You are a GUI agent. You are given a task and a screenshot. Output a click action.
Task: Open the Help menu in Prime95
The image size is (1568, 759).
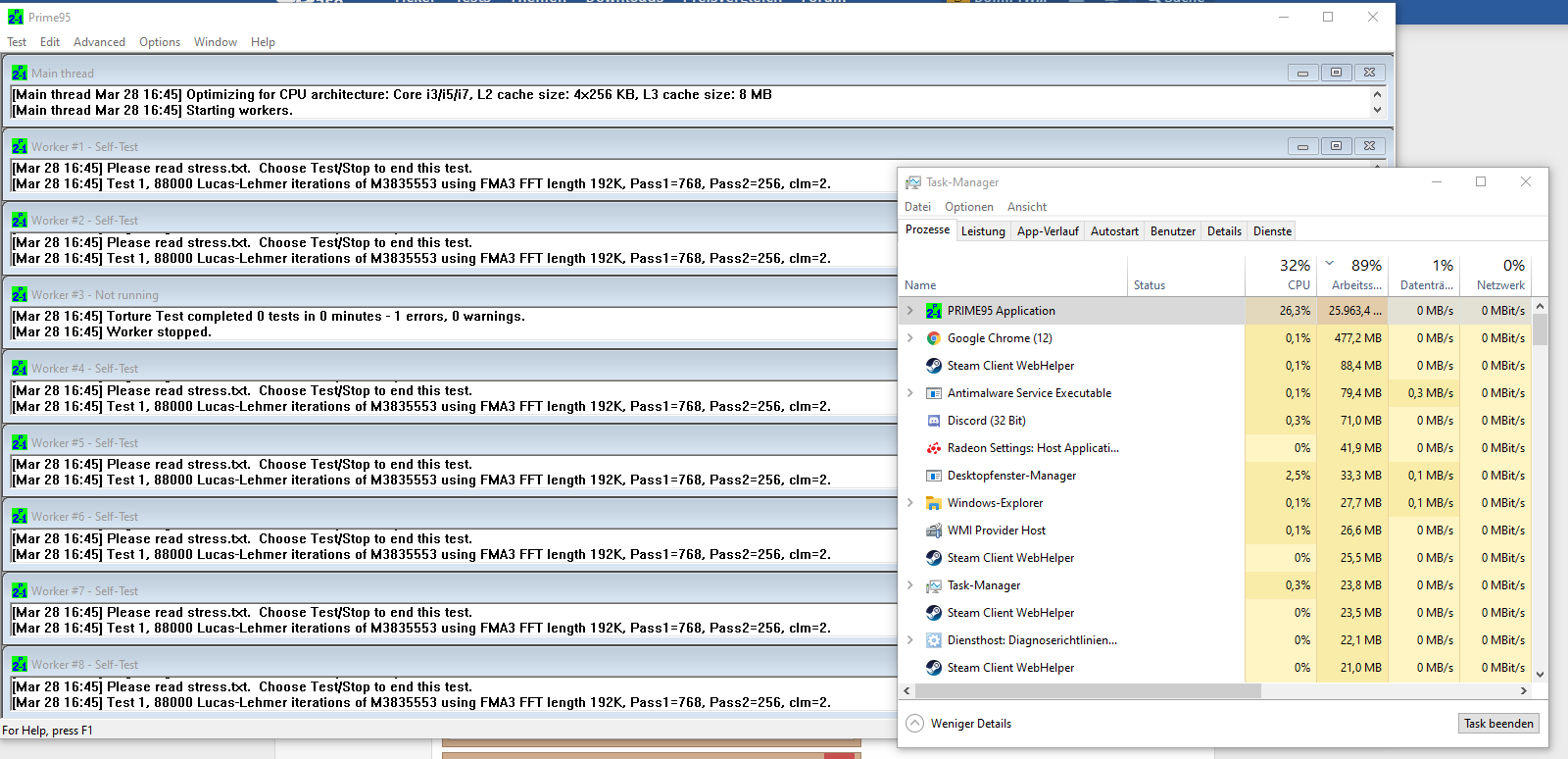click(x=263, y=42)
